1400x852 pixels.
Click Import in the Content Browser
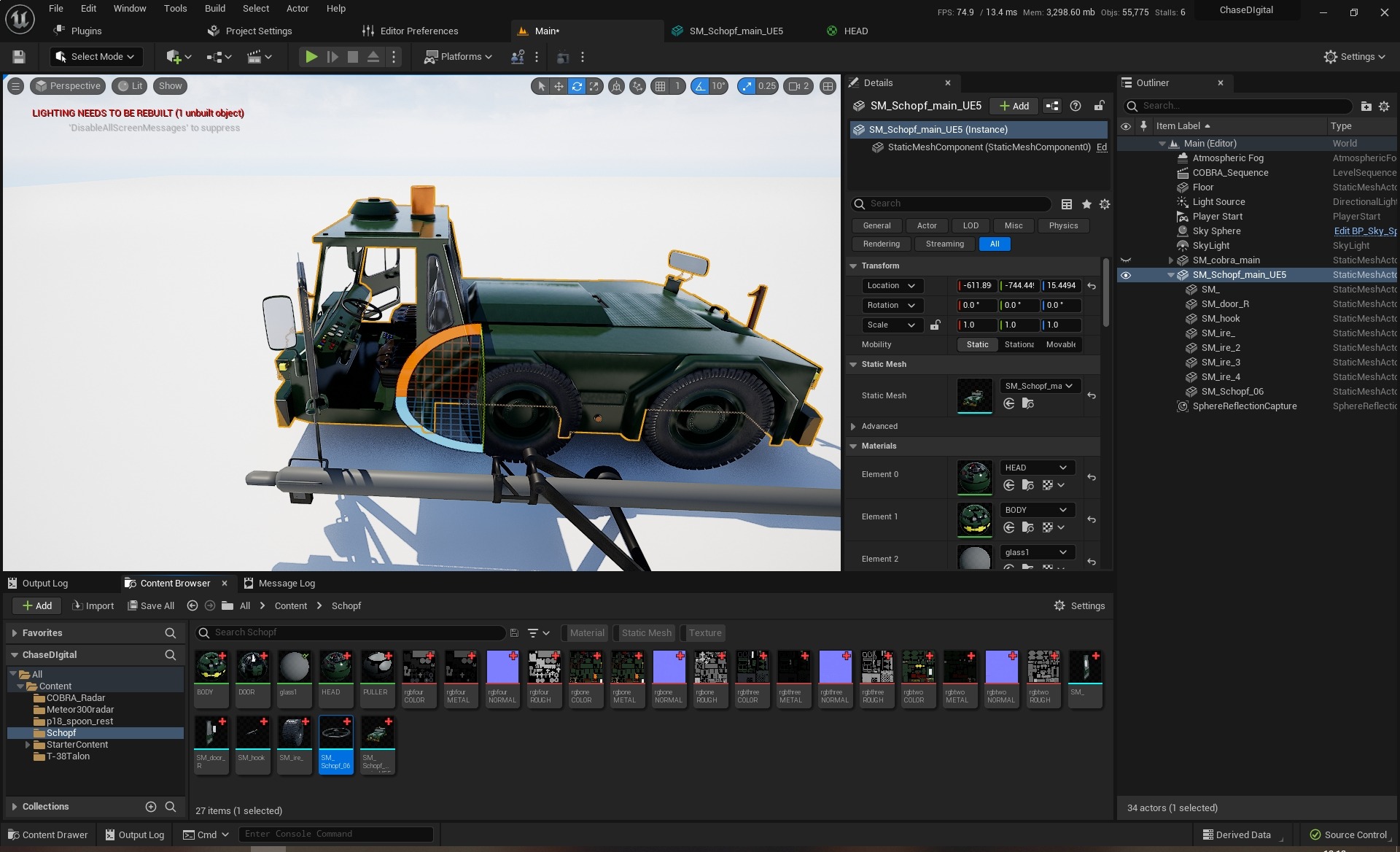pos(93,606)
